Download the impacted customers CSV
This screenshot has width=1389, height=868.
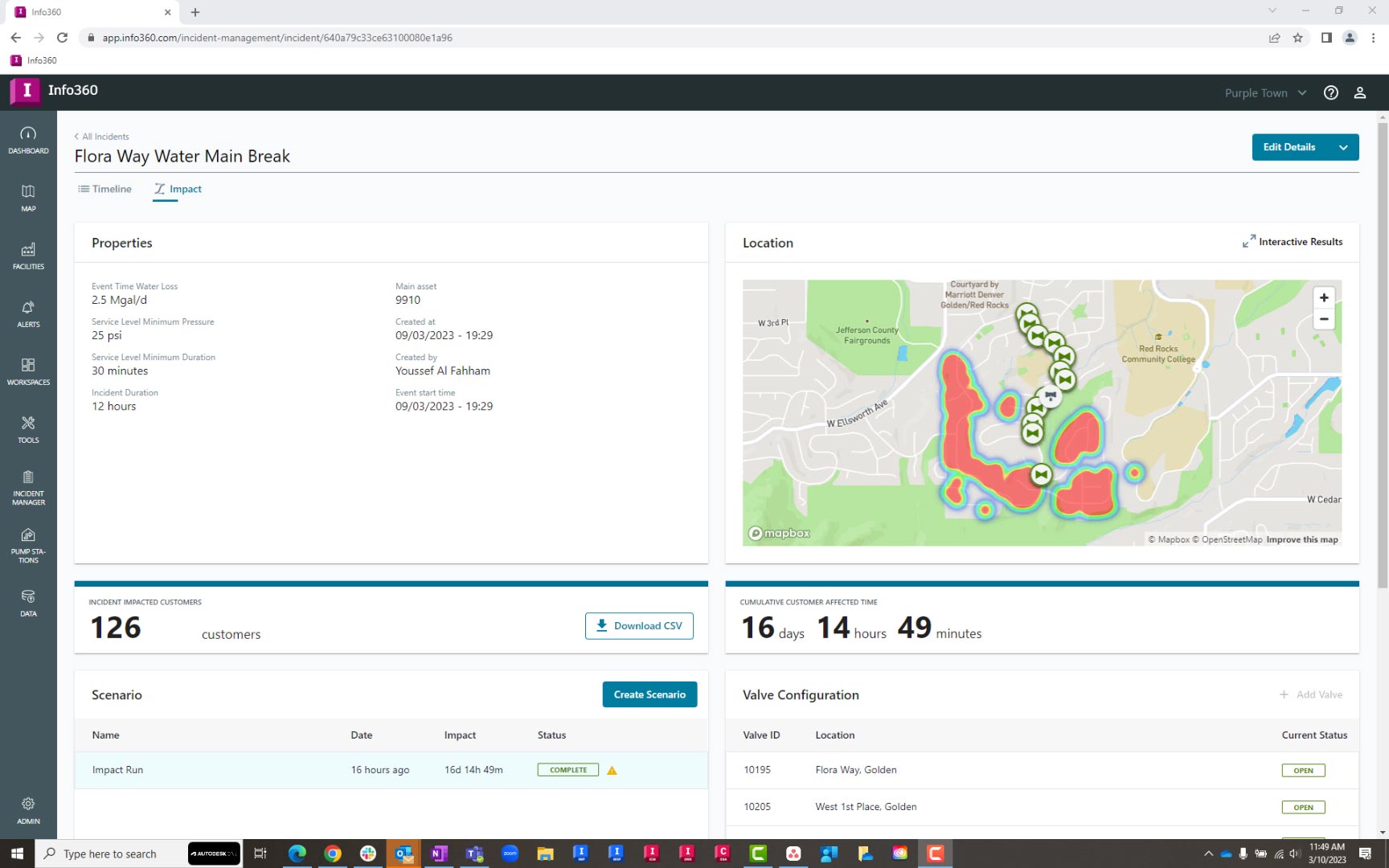pyautogui.click(x=639, y=626)
